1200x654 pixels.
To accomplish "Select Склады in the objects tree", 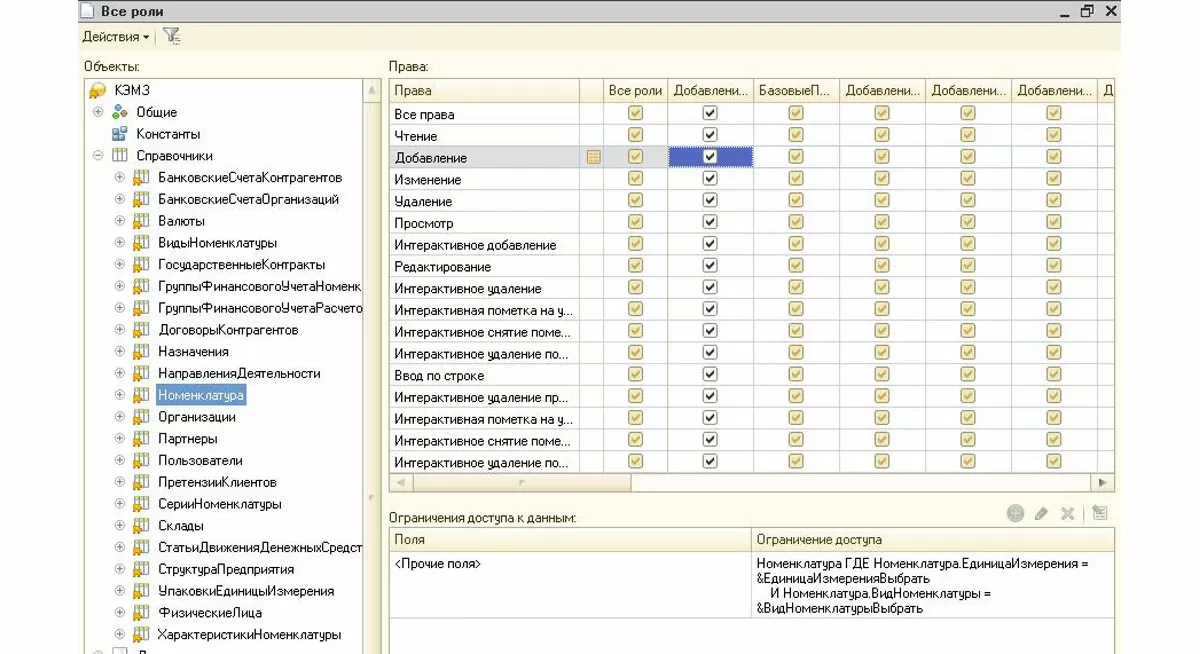I will point(181,526).
